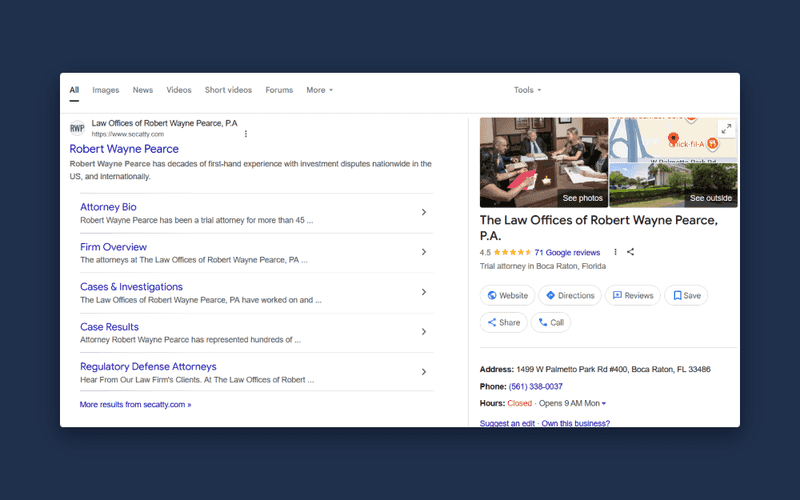Switch to the Short videos tab

(x=229, y=90)
